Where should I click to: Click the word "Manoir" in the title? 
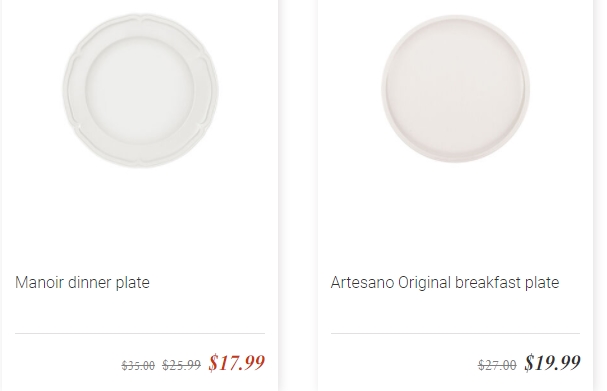click(39, 283)
